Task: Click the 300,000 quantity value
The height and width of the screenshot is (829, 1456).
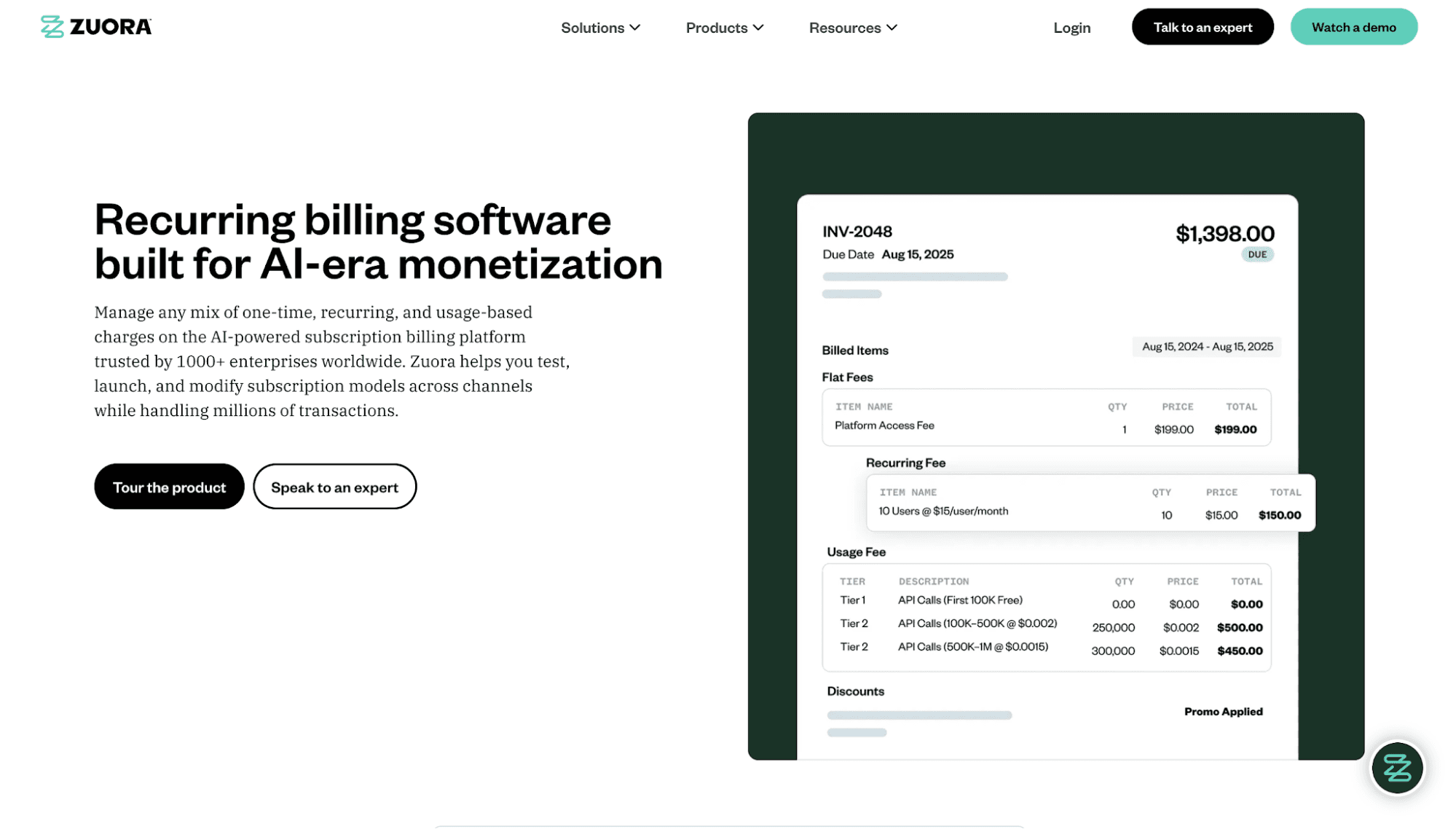Action: tap(1112, 651)
